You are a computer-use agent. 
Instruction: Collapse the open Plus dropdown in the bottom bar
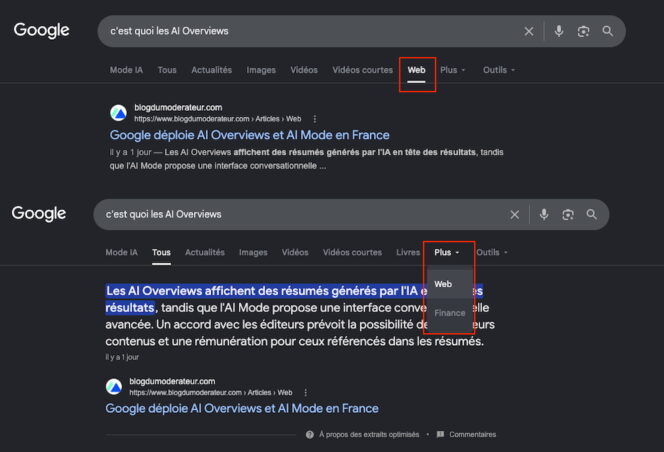[446, 252]
